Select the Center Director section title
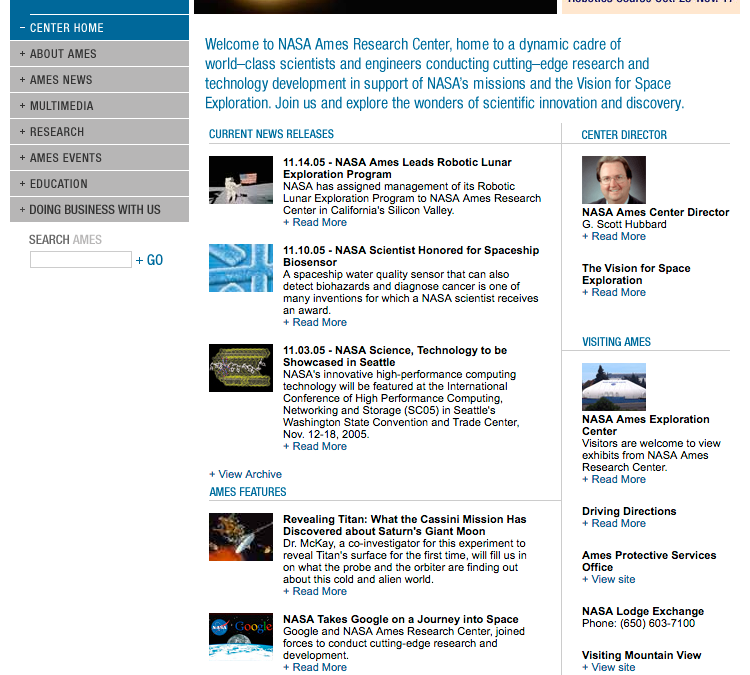The width and height of the screenshot is (750, 675). coord(624,135)
